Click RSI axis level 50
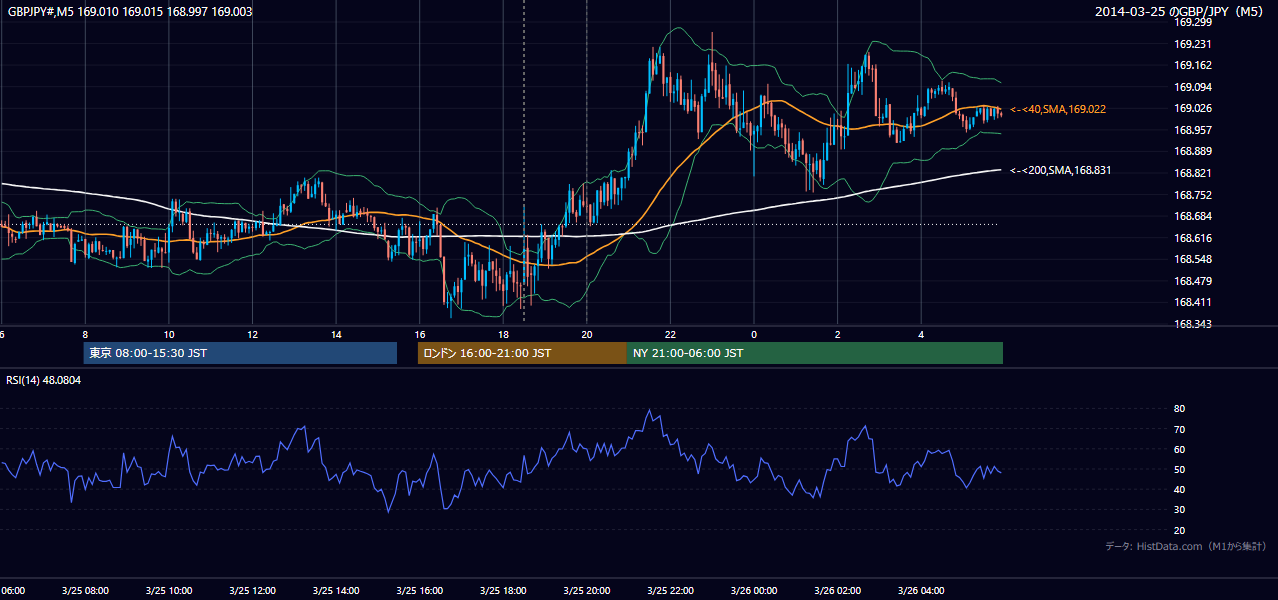Image resolution: width=1278 pixels, height=600 pixels. [1180, 469]
